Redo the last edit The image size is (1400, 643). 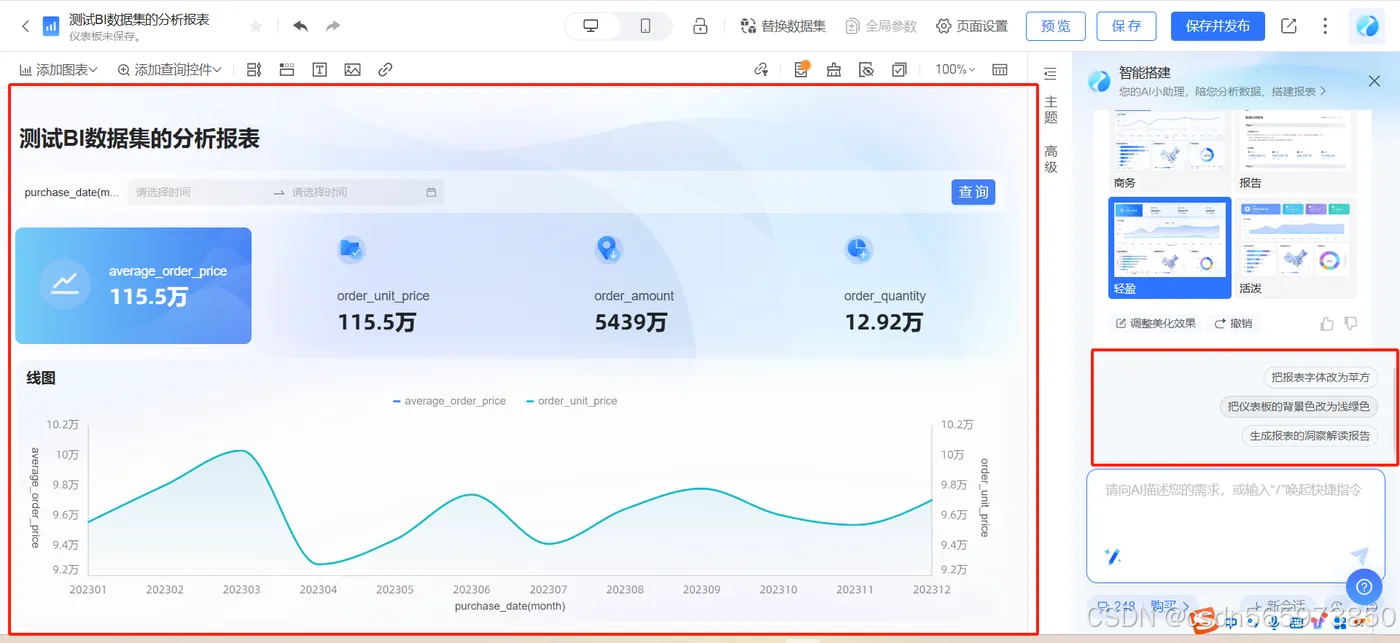(x=333, y=26)
